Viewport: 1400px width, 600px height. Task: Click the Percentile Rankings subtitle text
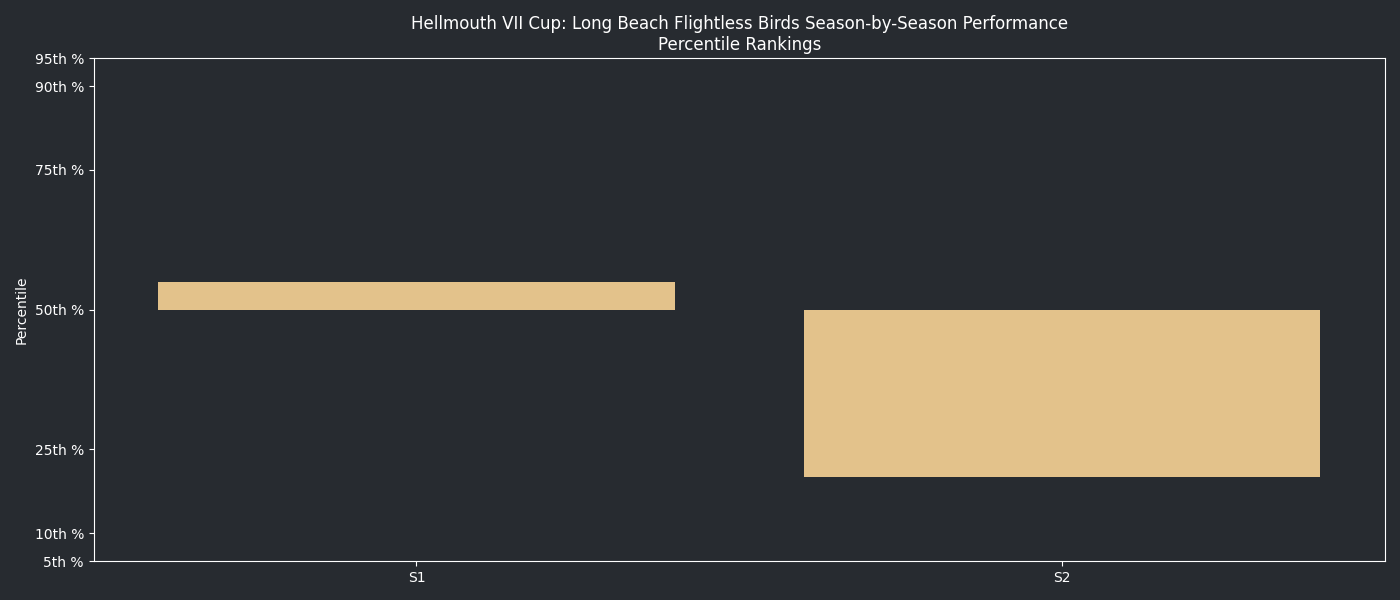coord(739,45)
